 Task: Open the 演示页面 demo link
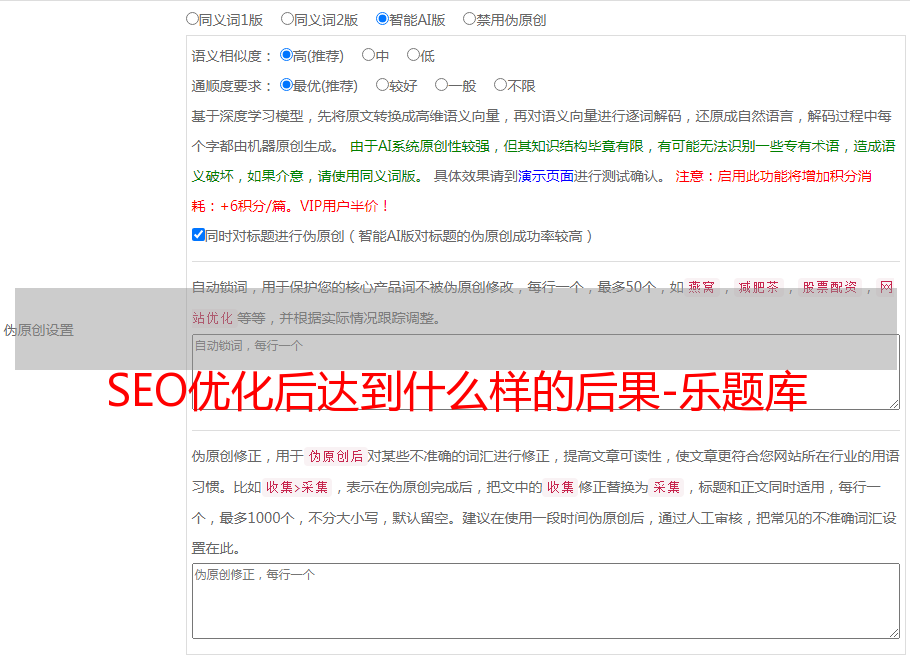click(546, 176)
